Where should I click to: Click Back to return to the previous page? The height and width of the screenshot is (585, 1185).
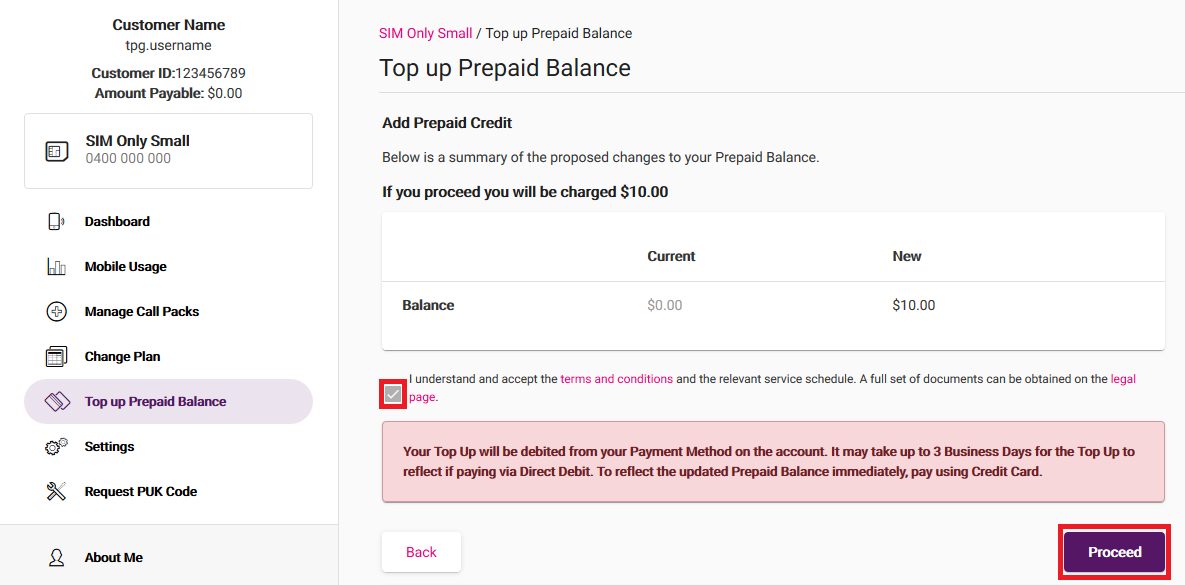(421, 551)
